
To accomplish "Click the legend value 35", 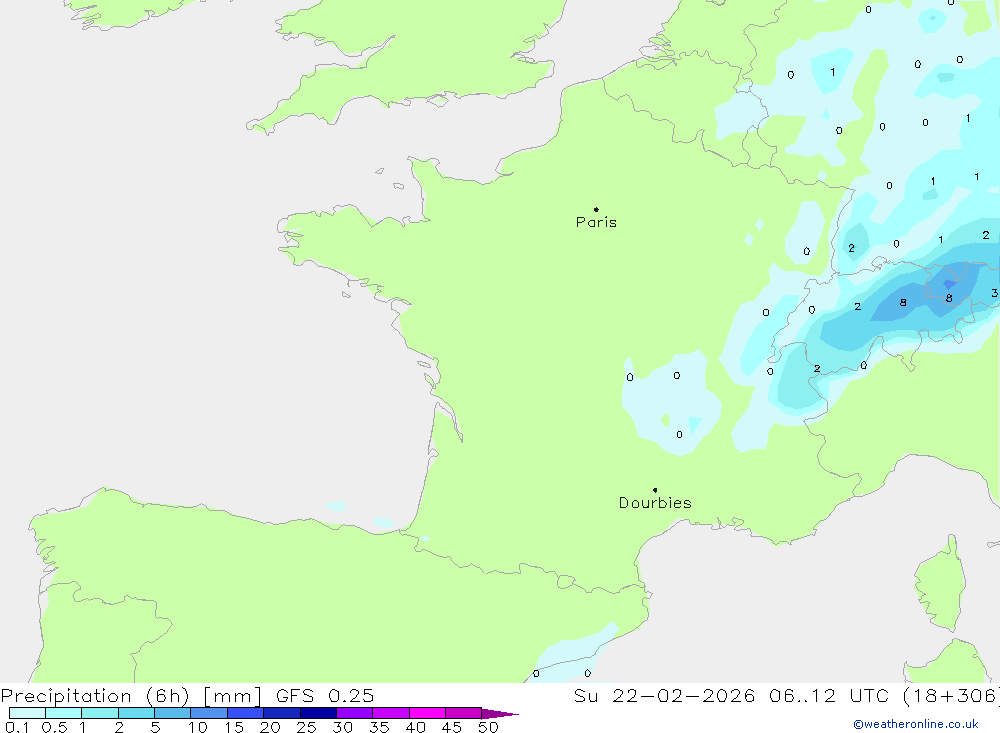I will point(379,727).
